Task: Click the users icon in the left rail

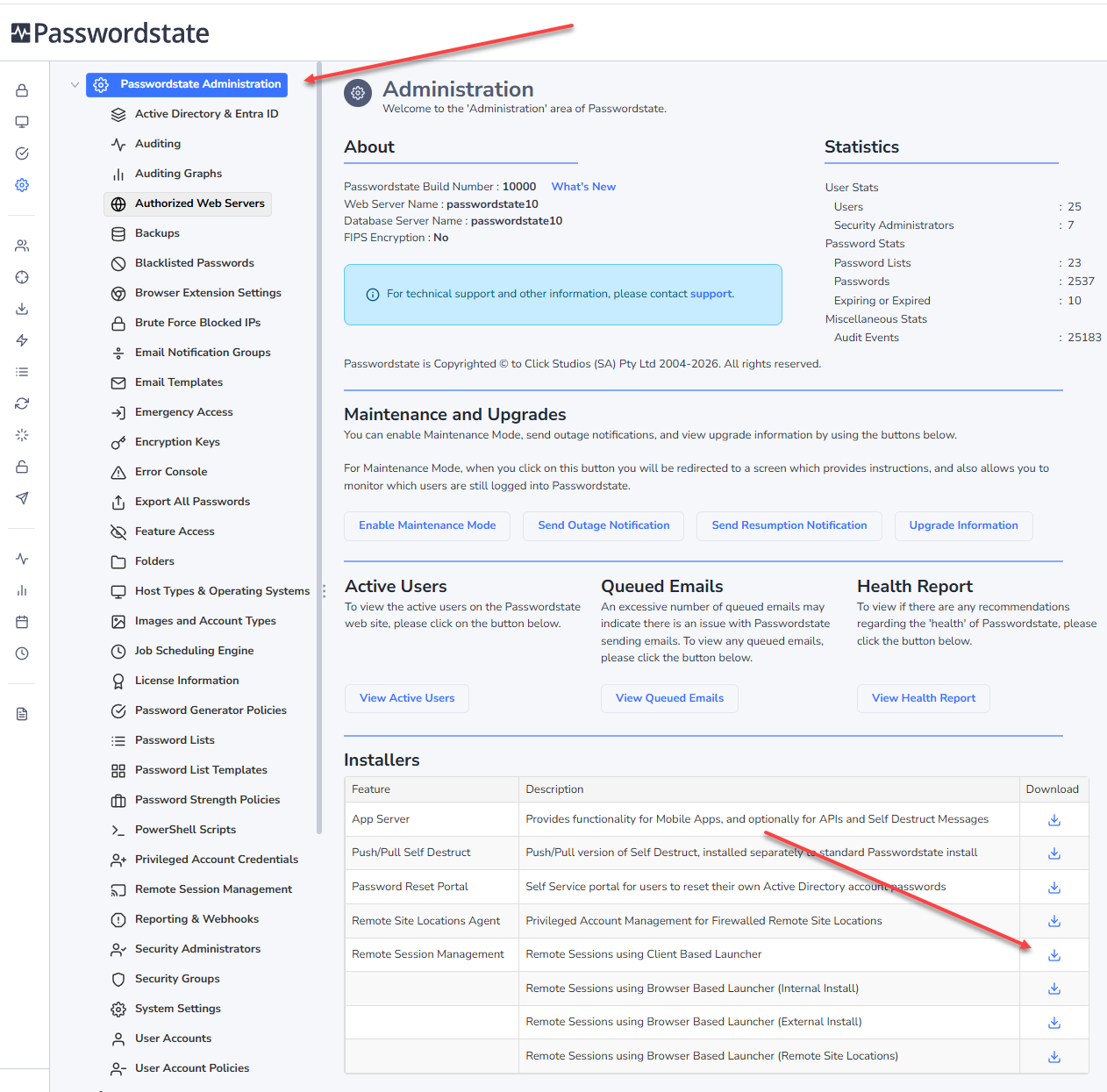Action: point(22,246)
